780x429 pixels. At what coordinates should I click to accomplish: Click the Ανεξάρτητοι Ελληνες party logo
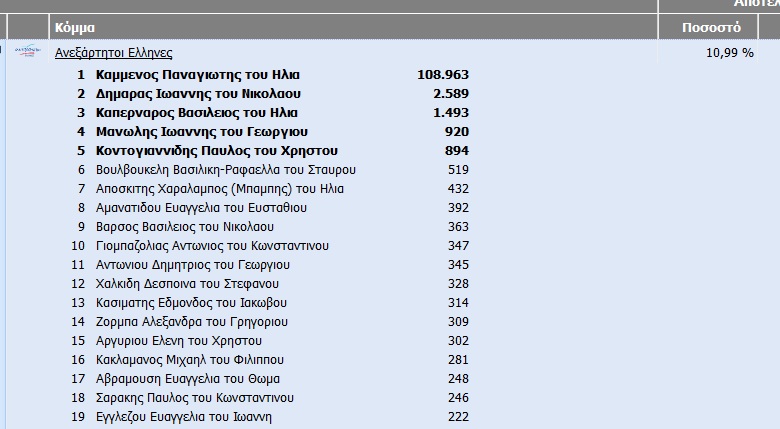[x=31, y=51]
